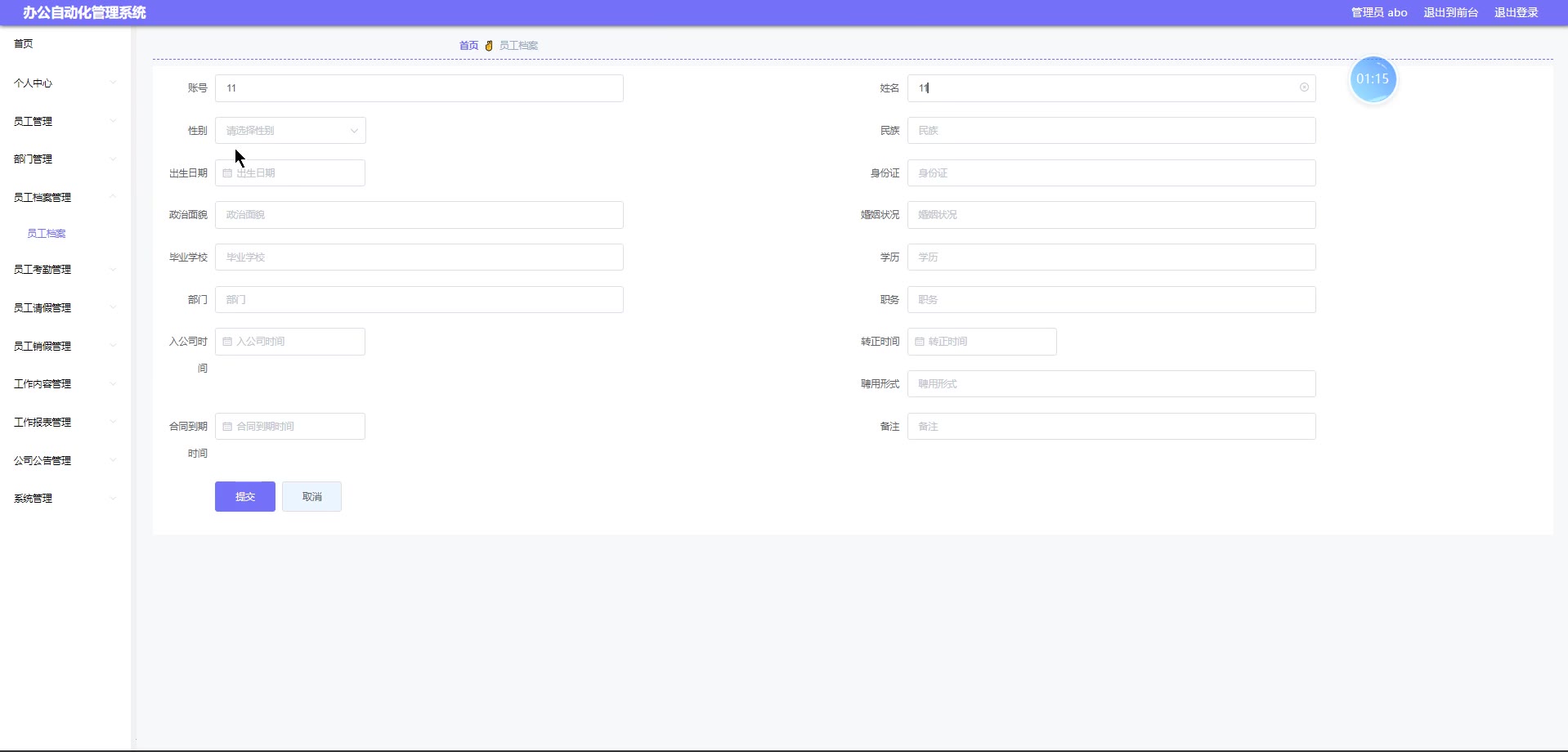Cancel the form with 取消 button
The image size is (1568, 752).
[311, 497]
